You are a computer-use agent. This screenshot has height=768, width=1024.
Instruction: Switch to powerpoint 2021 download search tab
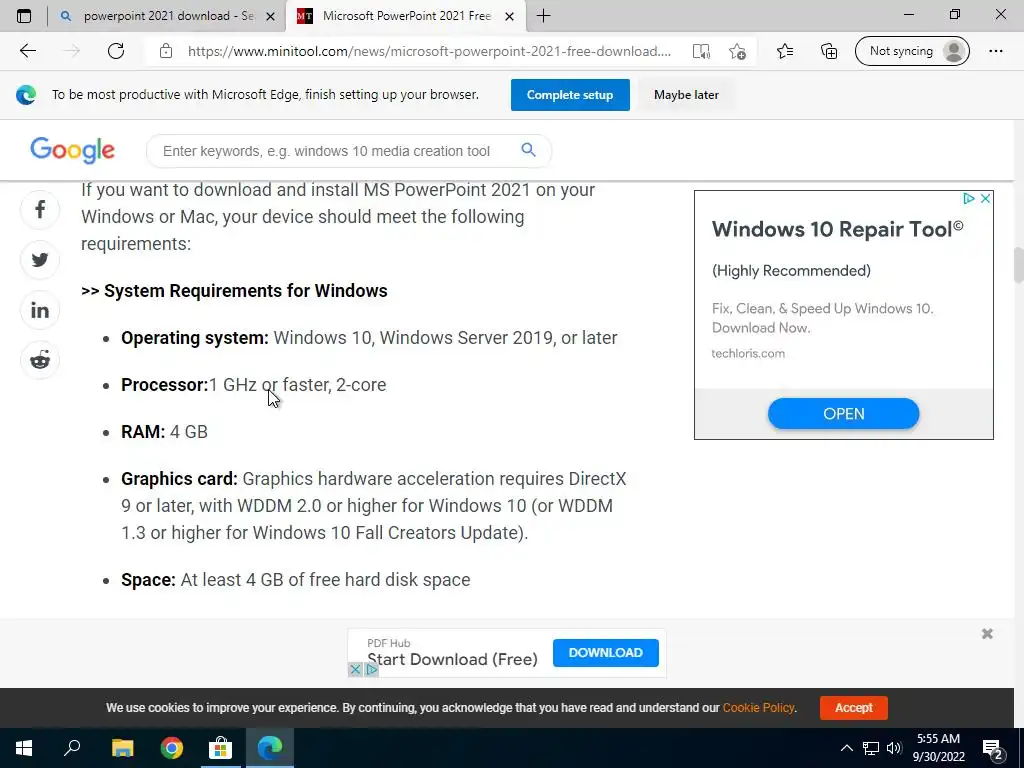(x=167, y=16)
